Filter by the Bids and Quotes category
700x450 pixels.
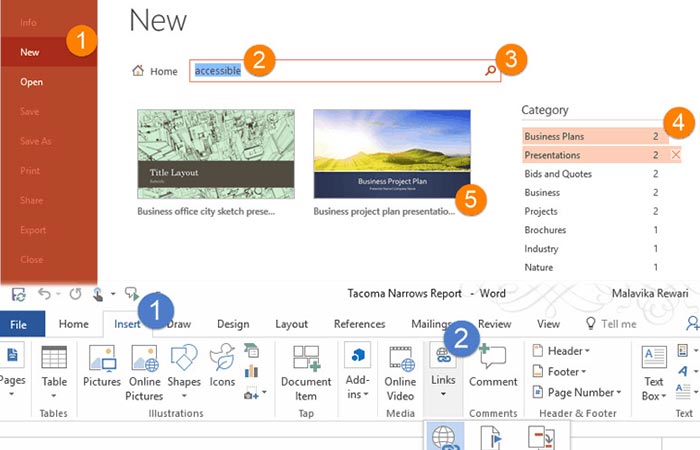pos(595,174)
